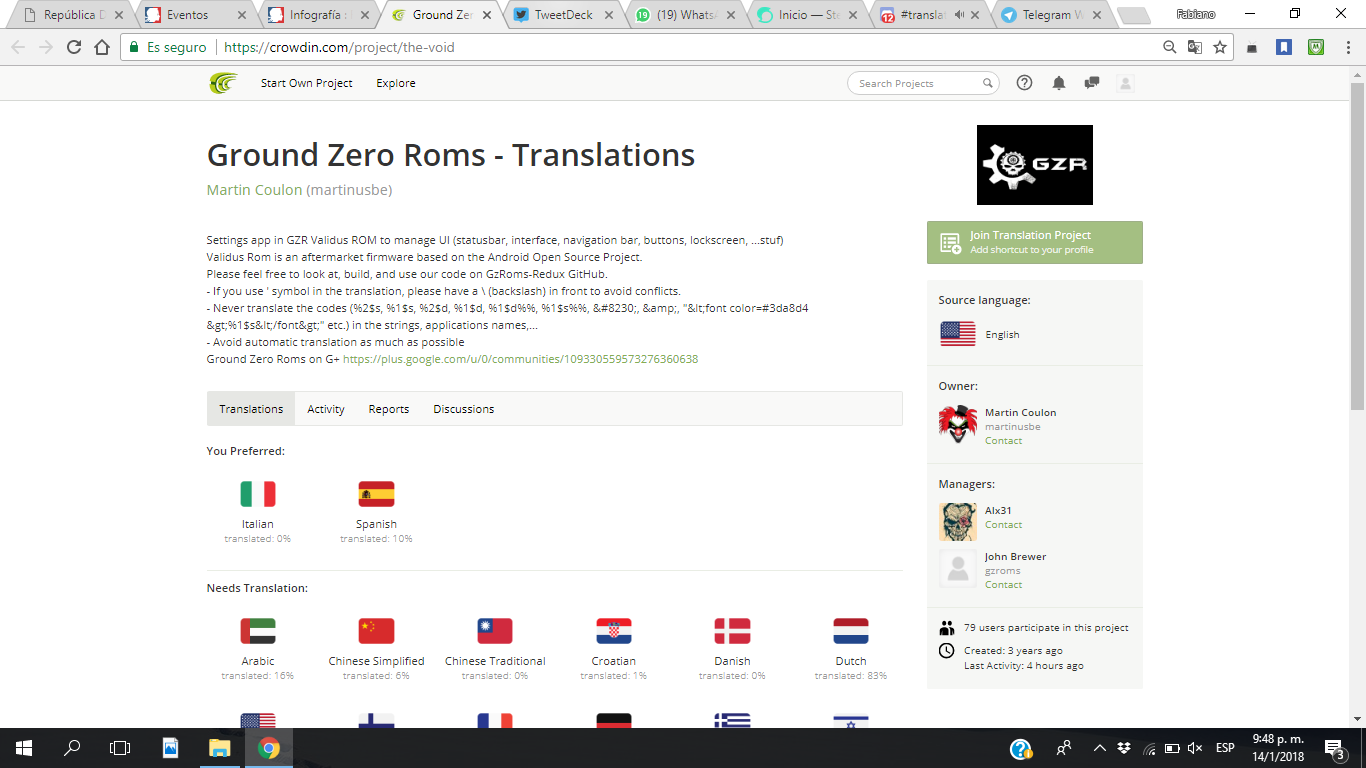The image size is (1366, 768).
Task: Click the Join Translation Project button
Action: point(1035,242)
